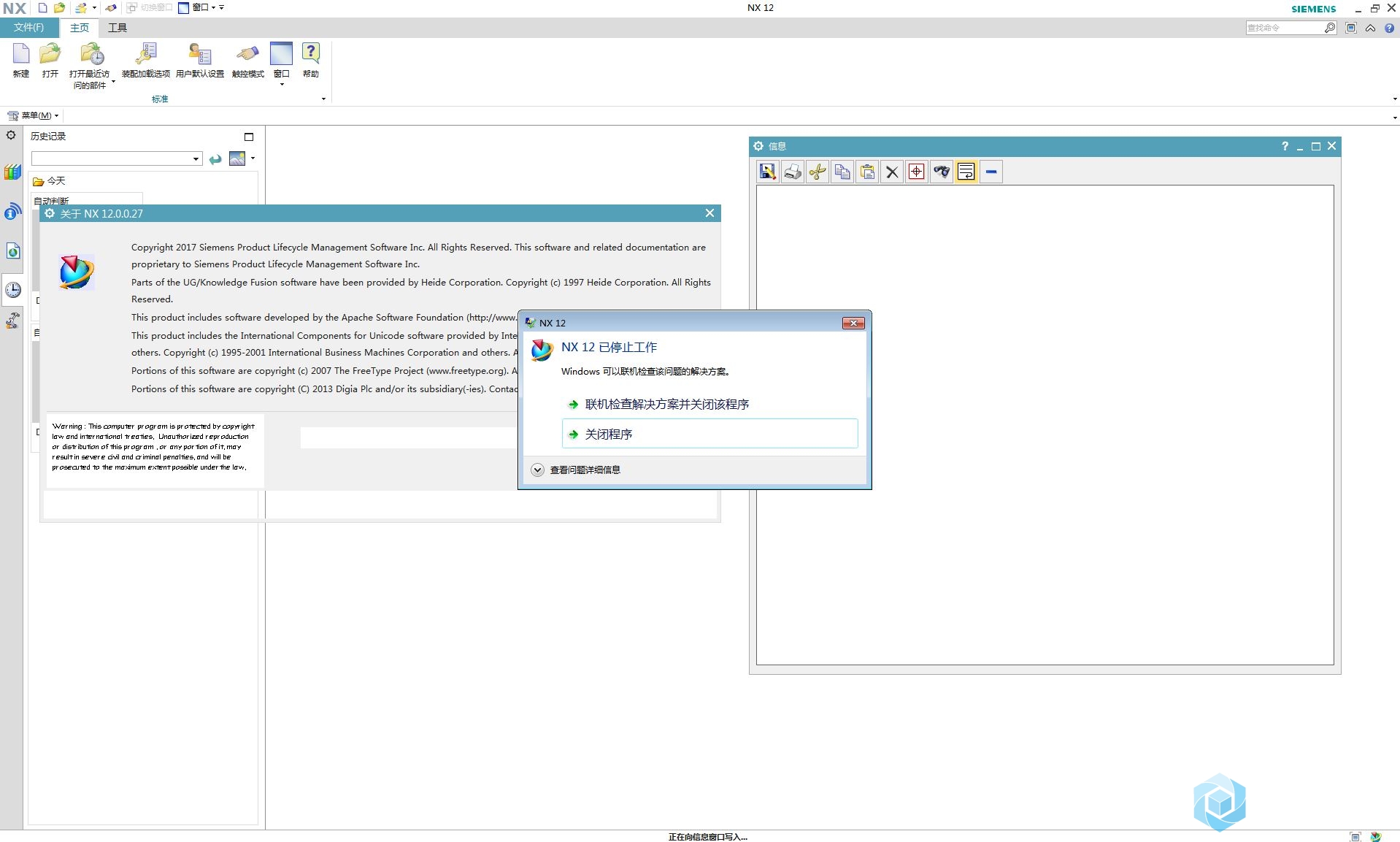Open 装配加载选项 assembly load options

[146, 60]
